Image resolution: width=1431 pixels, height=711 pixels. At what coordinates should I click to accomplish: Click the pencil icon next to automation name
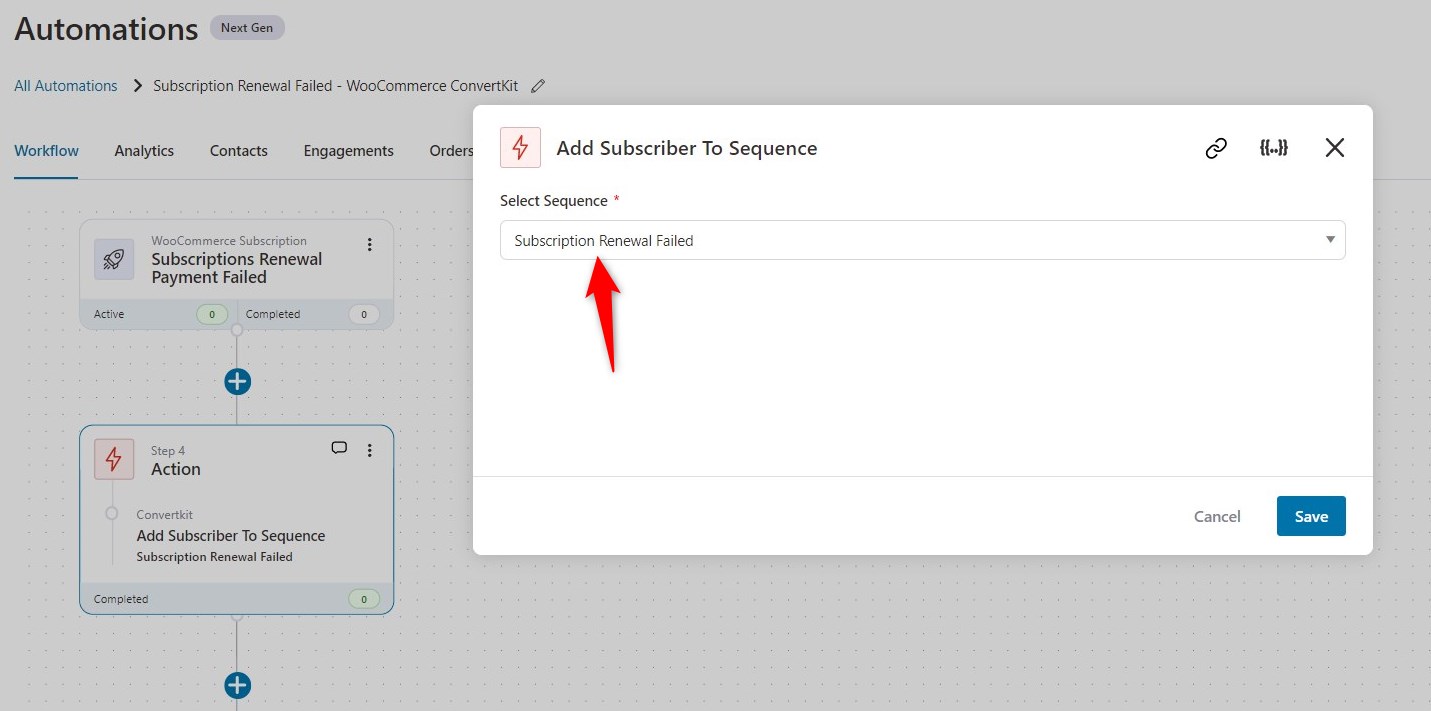pos(538,86)
